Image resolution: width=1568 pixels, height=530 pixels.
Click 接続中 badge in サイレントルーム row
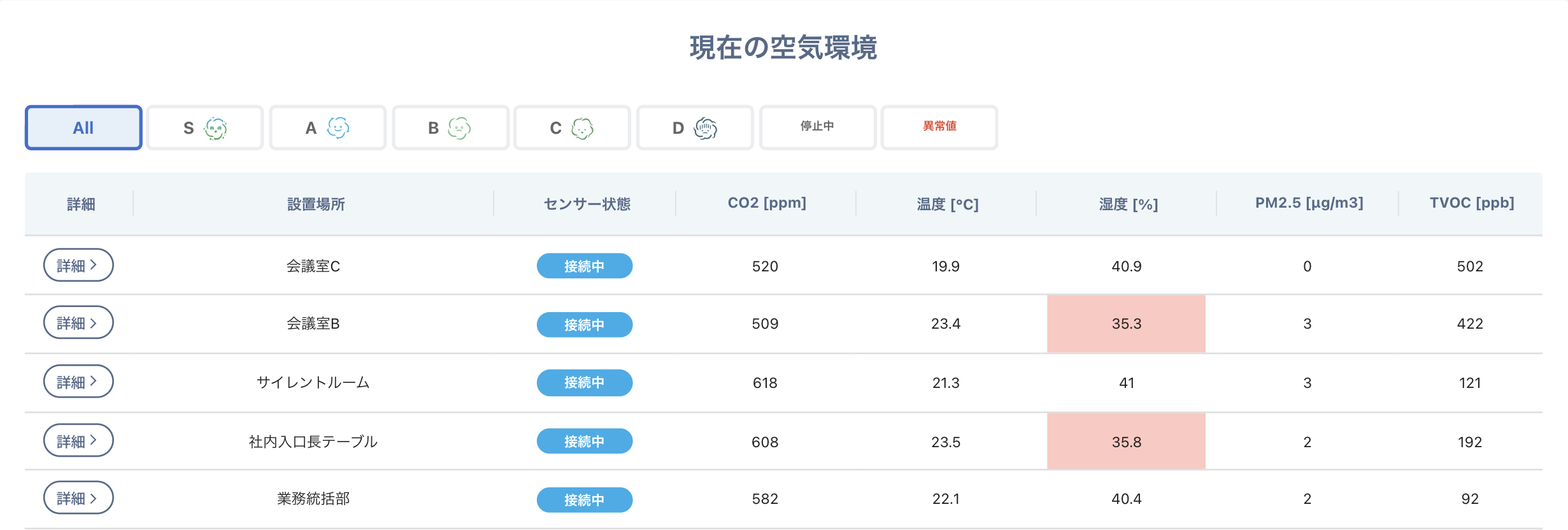pyautogui.click(x=584, y=383)
